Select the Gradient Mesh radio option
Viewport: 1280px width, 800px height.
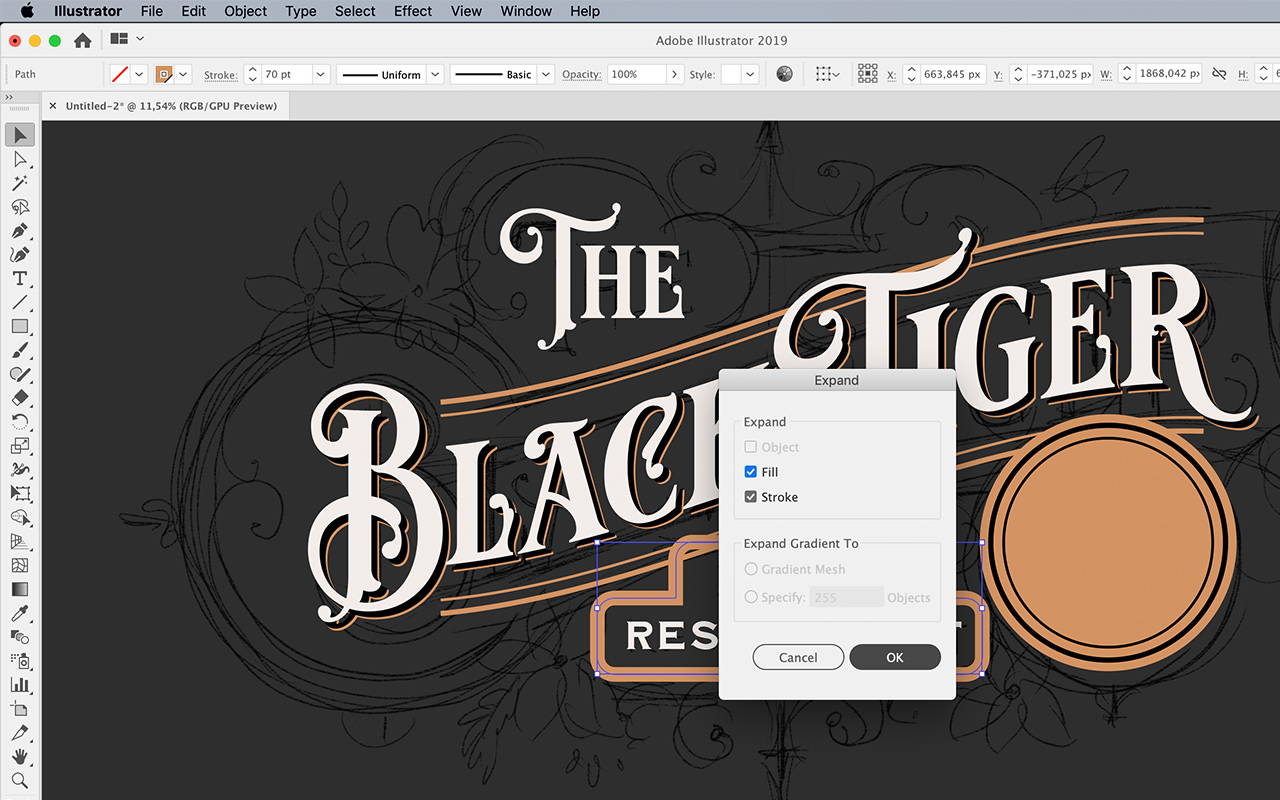[751, 569]
